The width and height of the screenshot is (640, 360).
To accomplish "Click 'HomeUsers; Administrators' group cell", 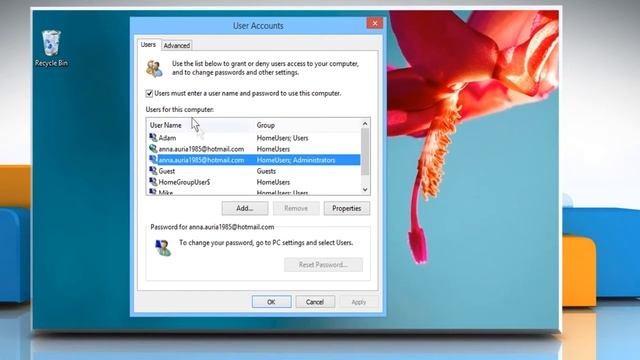I will click(x=296, y=160).
